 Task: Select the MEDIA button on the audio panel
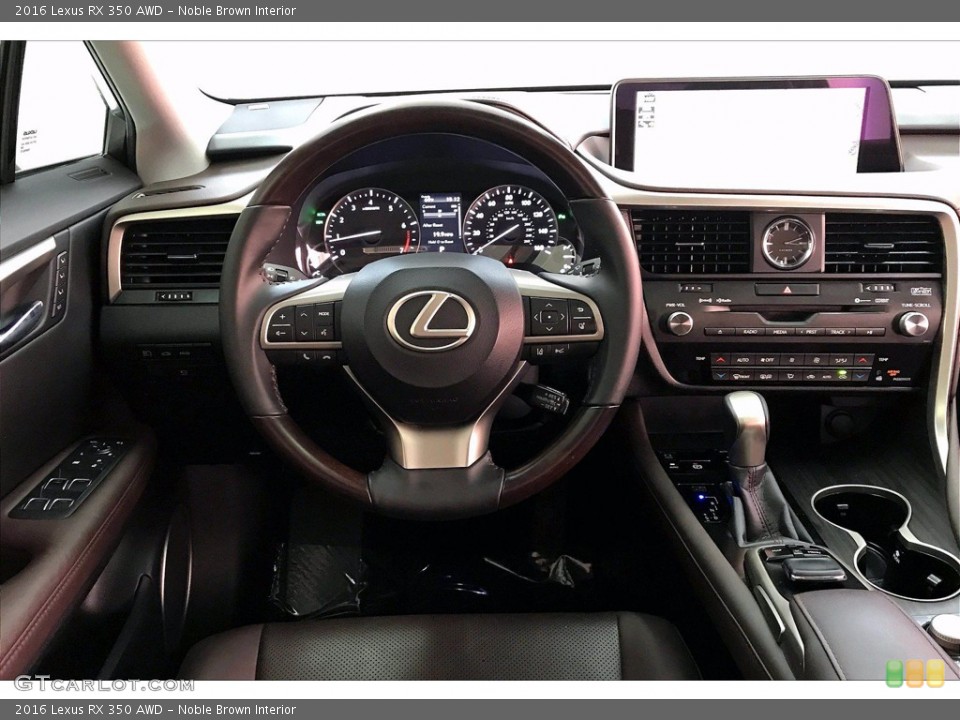(780, 332)
